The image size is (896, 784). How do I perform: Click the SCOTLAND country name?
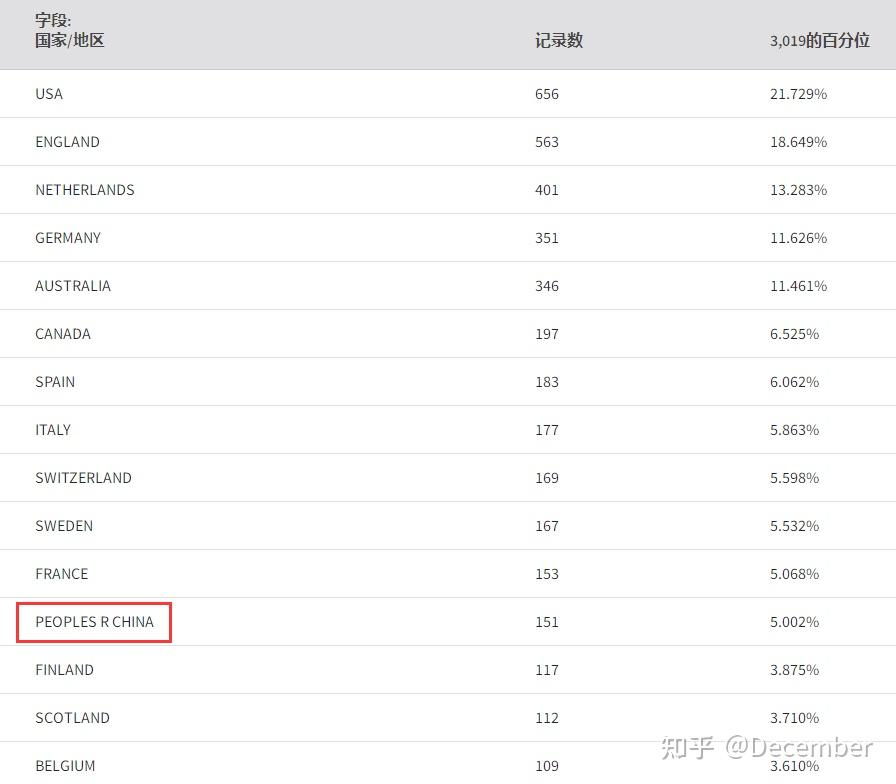(72, 718)
